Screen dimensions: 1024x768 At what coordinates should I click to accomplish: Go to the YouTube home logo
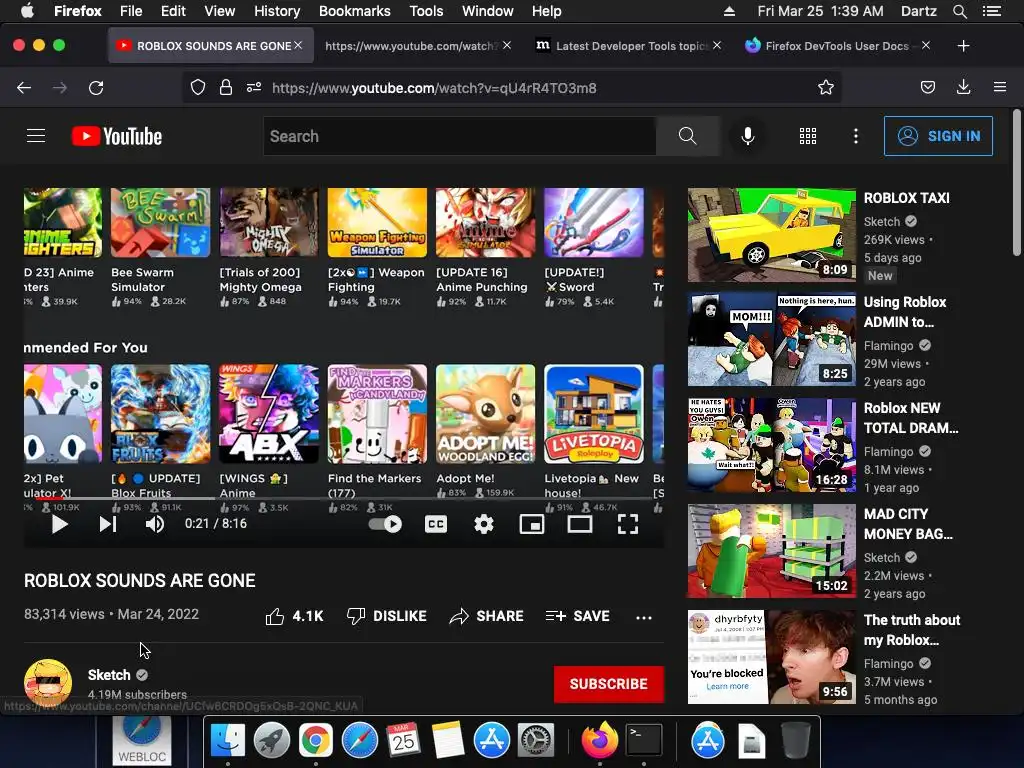click(x=117, y=136)
